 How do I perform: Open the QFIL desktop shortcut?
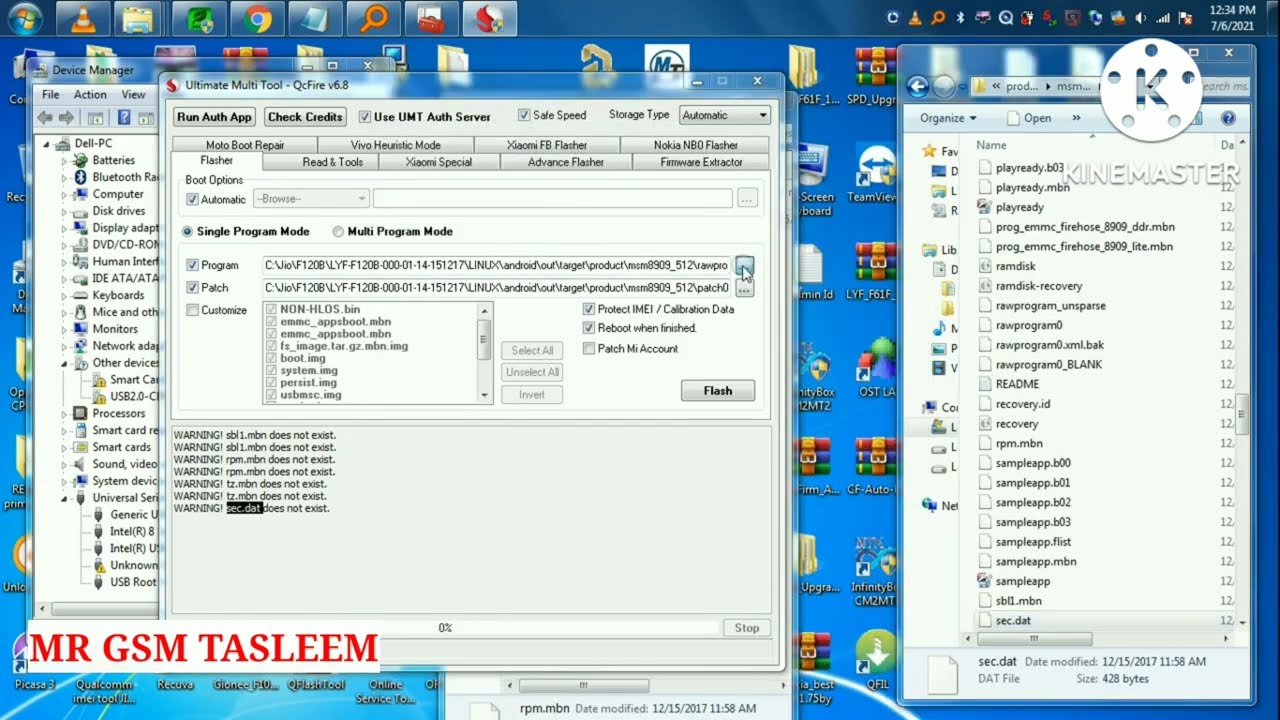click(877, 660)
